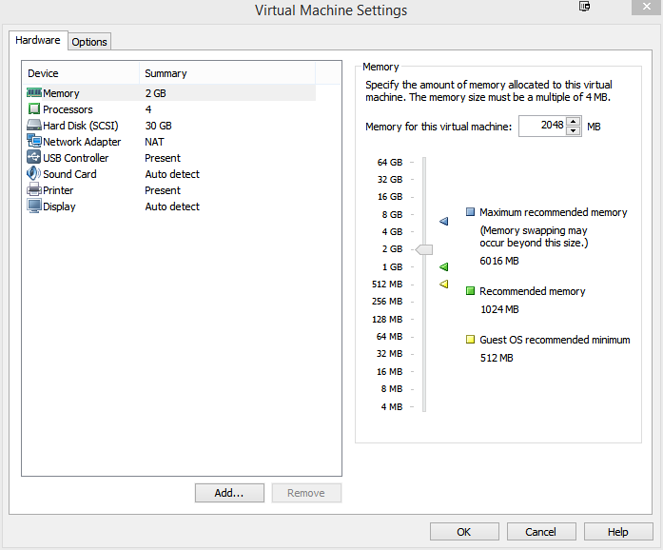
Task: Decrease memory with the down spinner arrow
Action: 573,131
